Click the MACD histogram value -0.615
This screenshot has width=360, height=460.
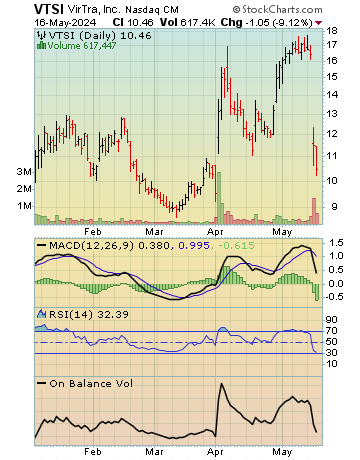point(236,246)
